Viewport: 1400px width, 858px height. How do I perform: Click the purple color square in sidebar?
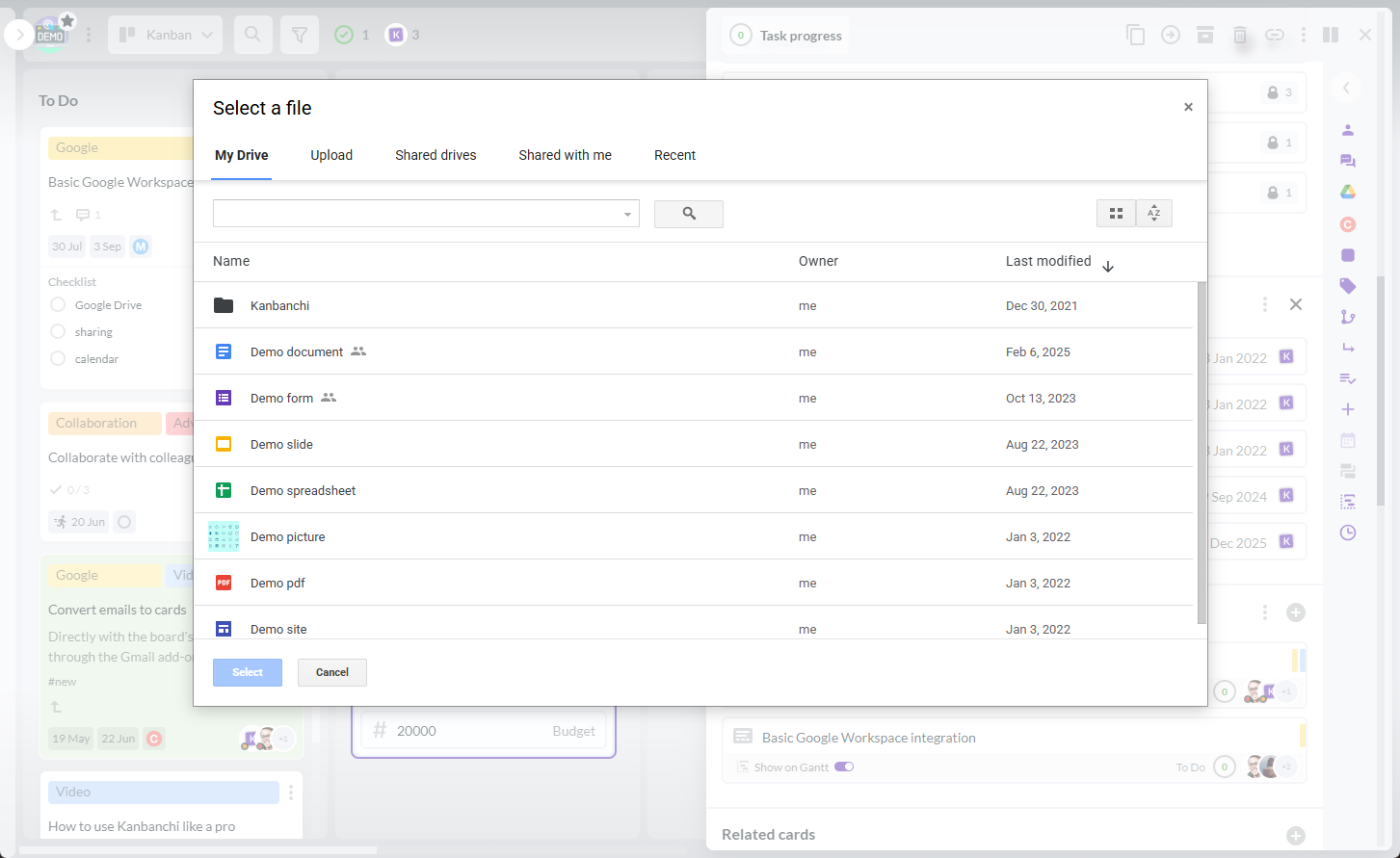pyautogui.click(x=1348, y=255)
